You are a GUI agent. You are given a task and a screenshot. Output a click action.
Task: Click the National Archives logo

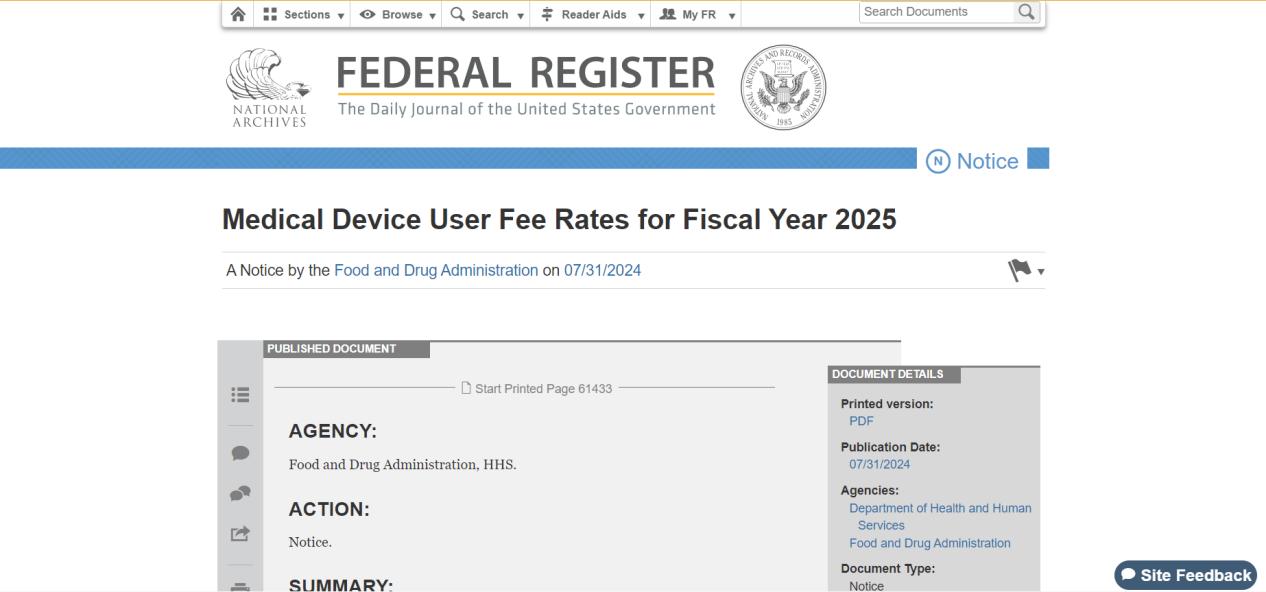pyautogui.click(x=269, y=88)
